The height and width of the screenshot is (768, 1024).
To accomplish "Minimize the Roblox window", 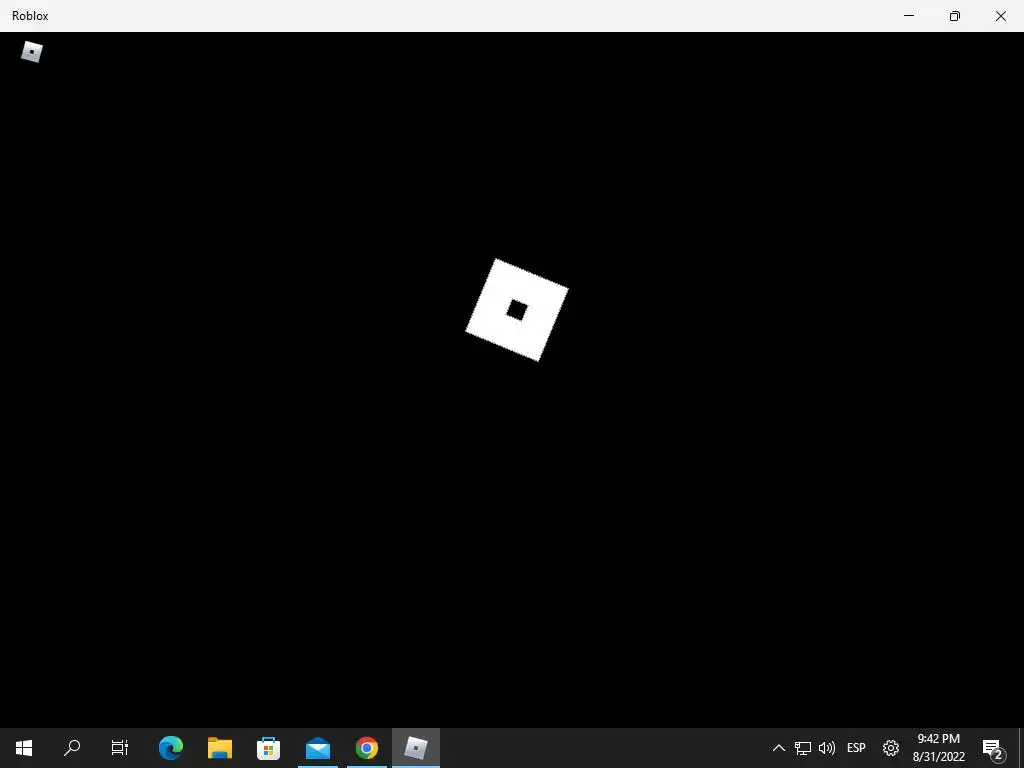I will point(908,16).
